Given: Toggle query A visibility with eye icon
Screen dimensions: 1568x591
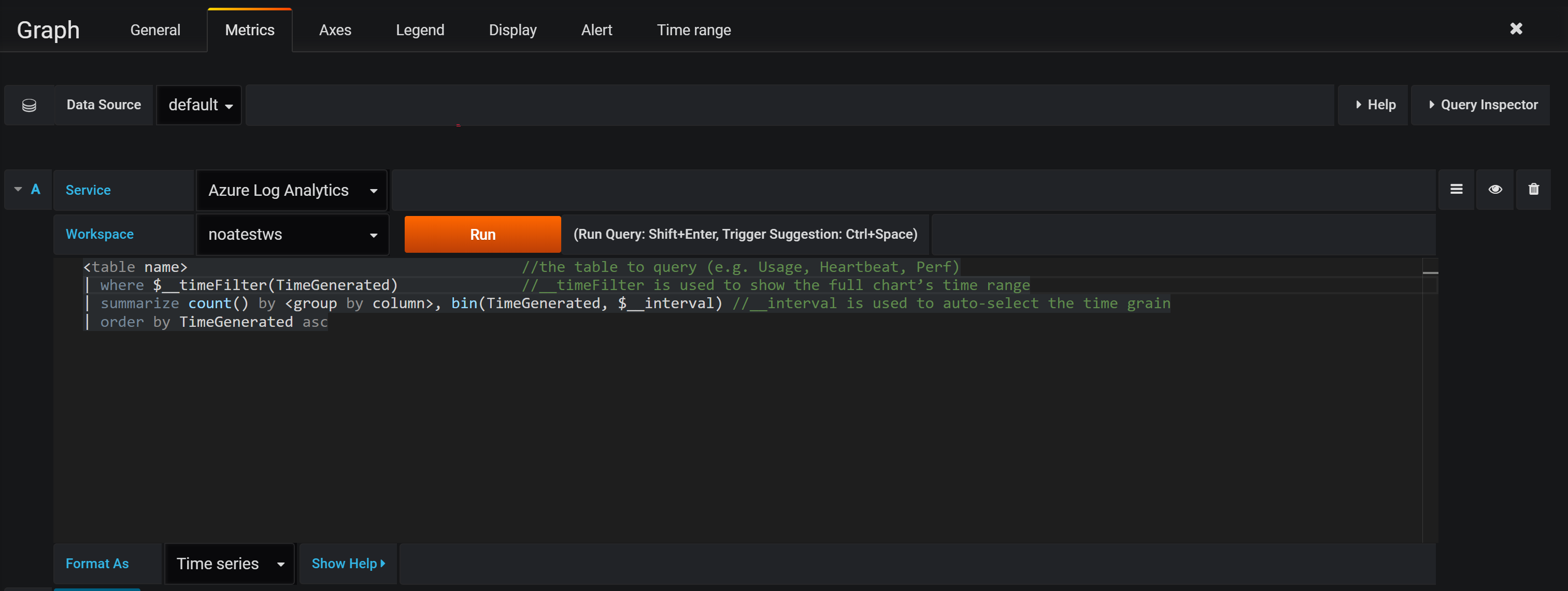Looking at the screenshot, I should (1495, 189).
